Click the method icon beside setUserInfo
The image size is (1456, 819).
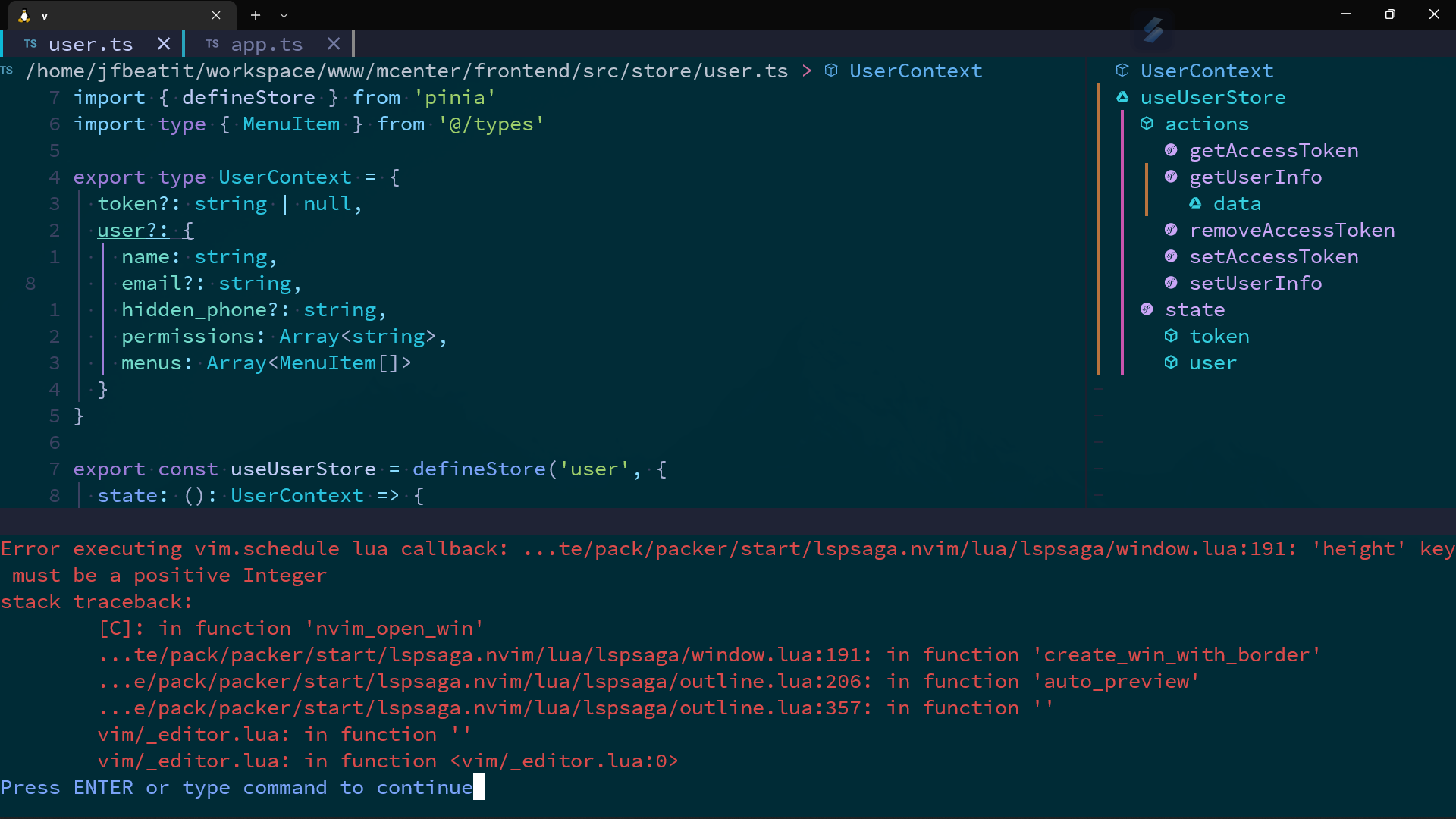pos(1171,283)
